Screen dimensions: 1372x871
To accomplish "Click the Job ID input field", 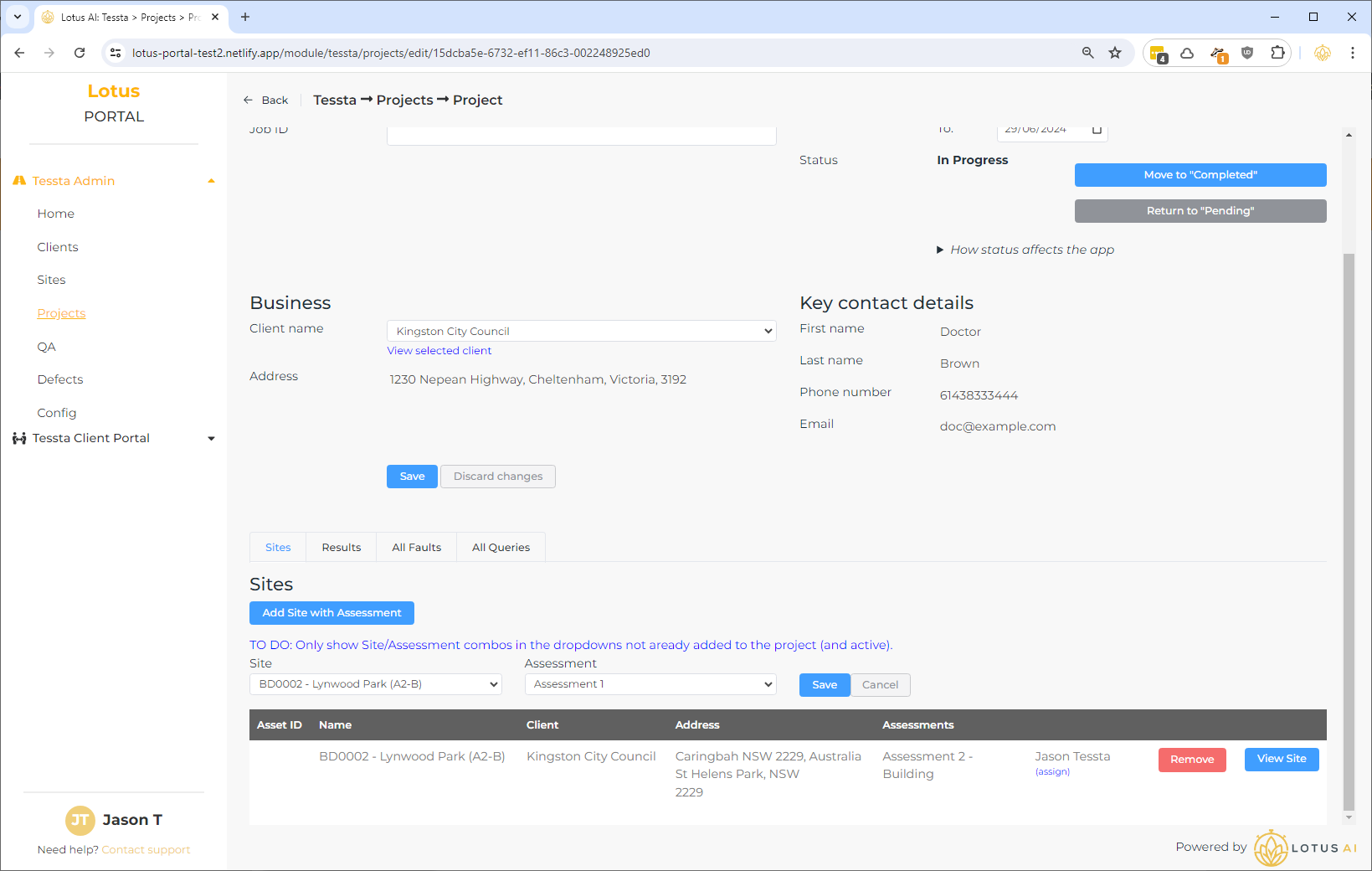I will (581, 135).
